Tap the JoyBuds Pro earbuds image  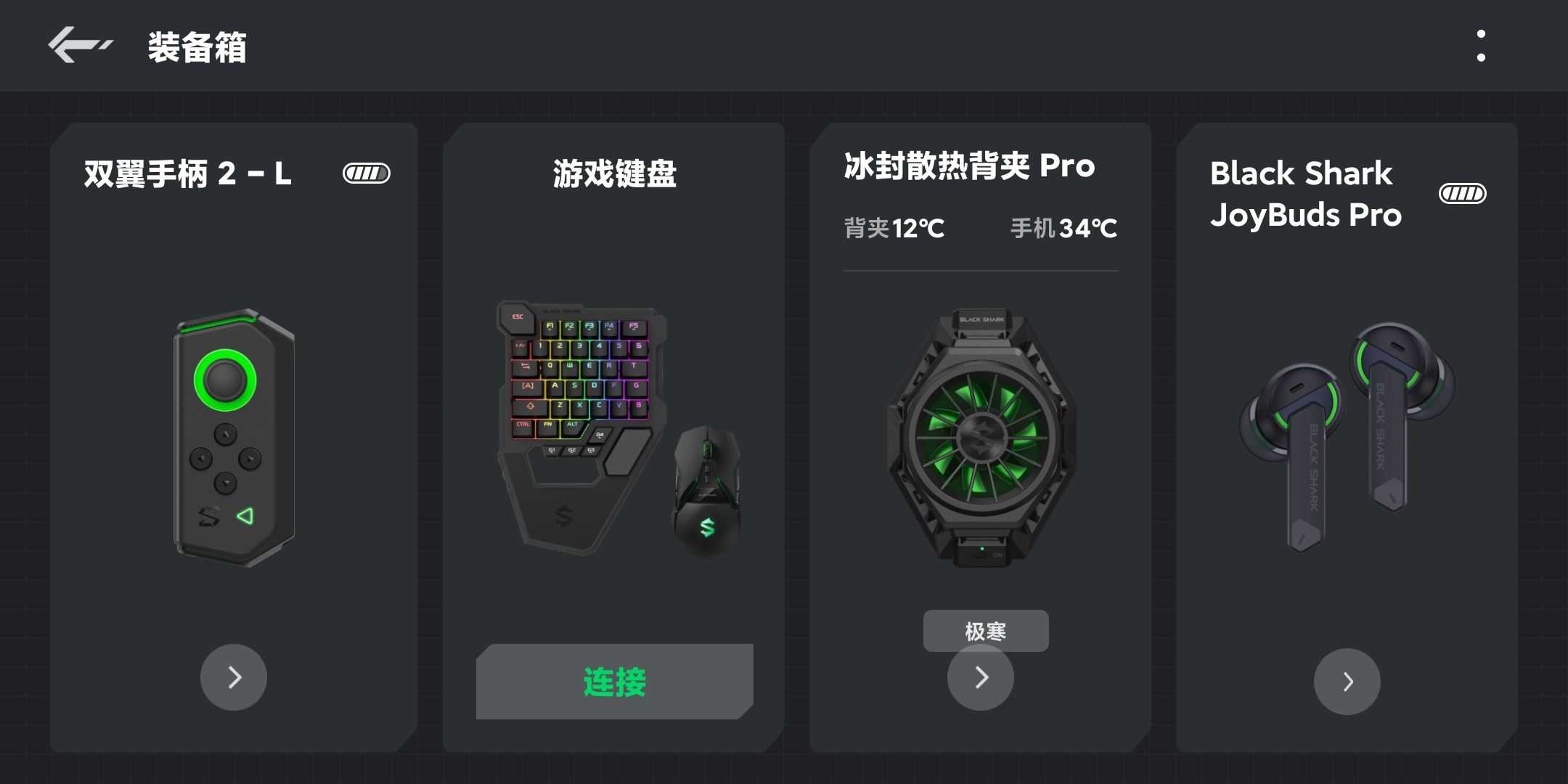[x=1347, y=436]
